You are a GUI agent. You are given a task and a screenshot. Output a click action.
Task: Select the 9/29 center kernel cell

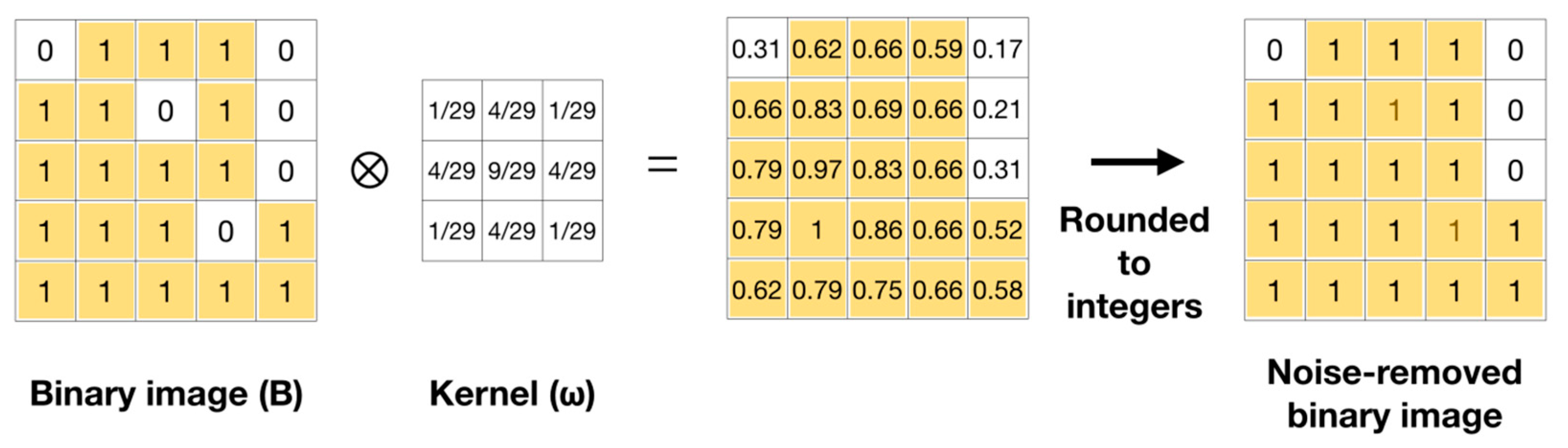512,171
